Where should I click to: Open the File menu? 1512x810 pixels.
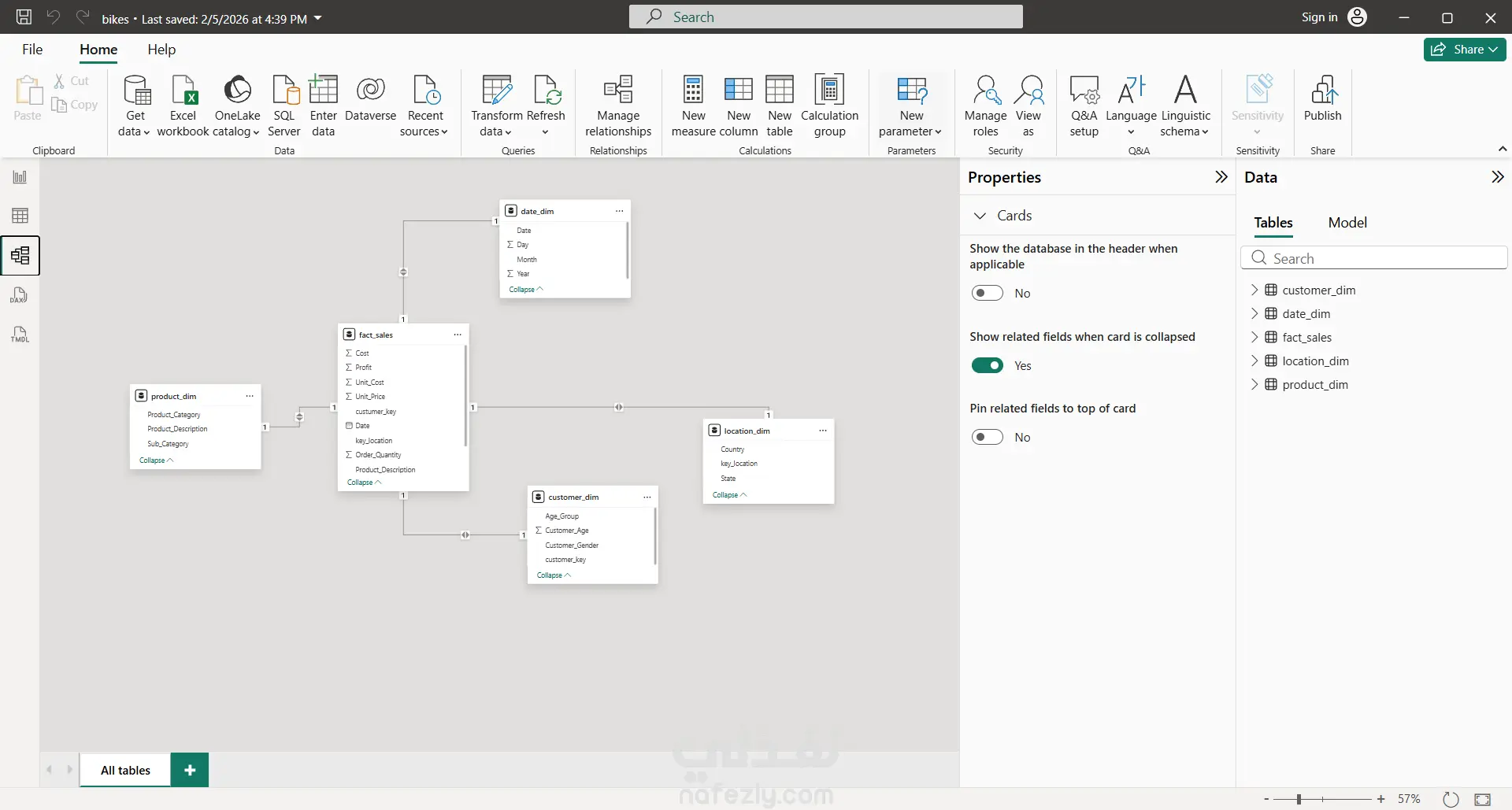pos(32,50)
